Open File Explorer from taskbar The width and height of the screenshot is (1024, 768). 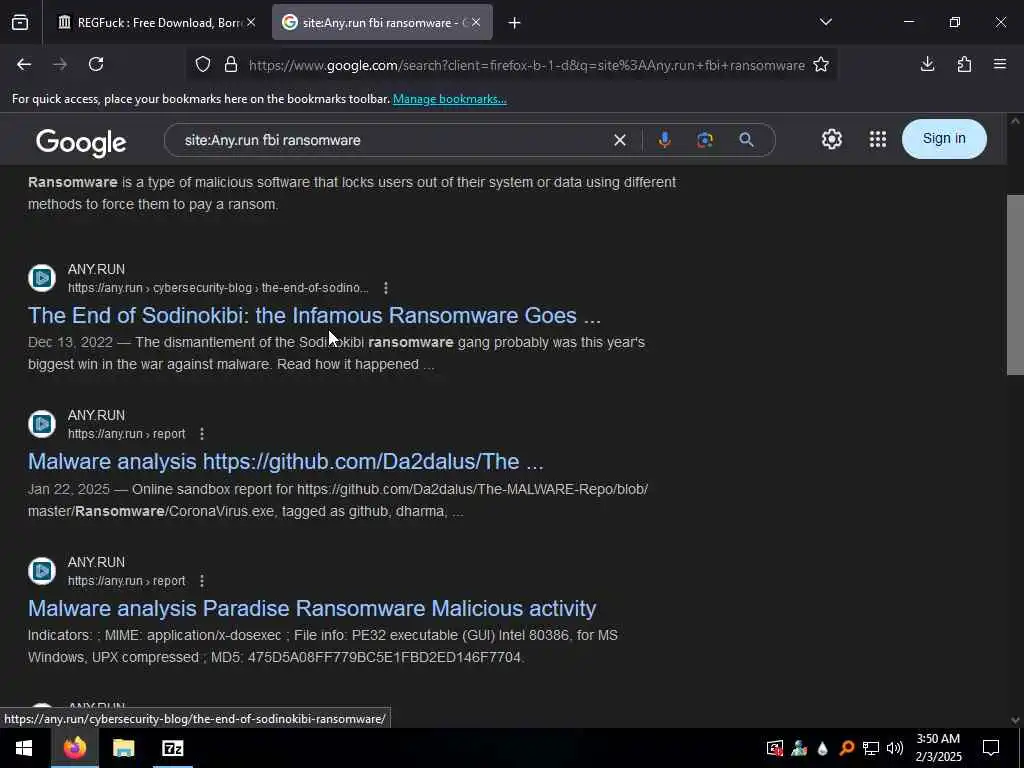coord(123,748)
